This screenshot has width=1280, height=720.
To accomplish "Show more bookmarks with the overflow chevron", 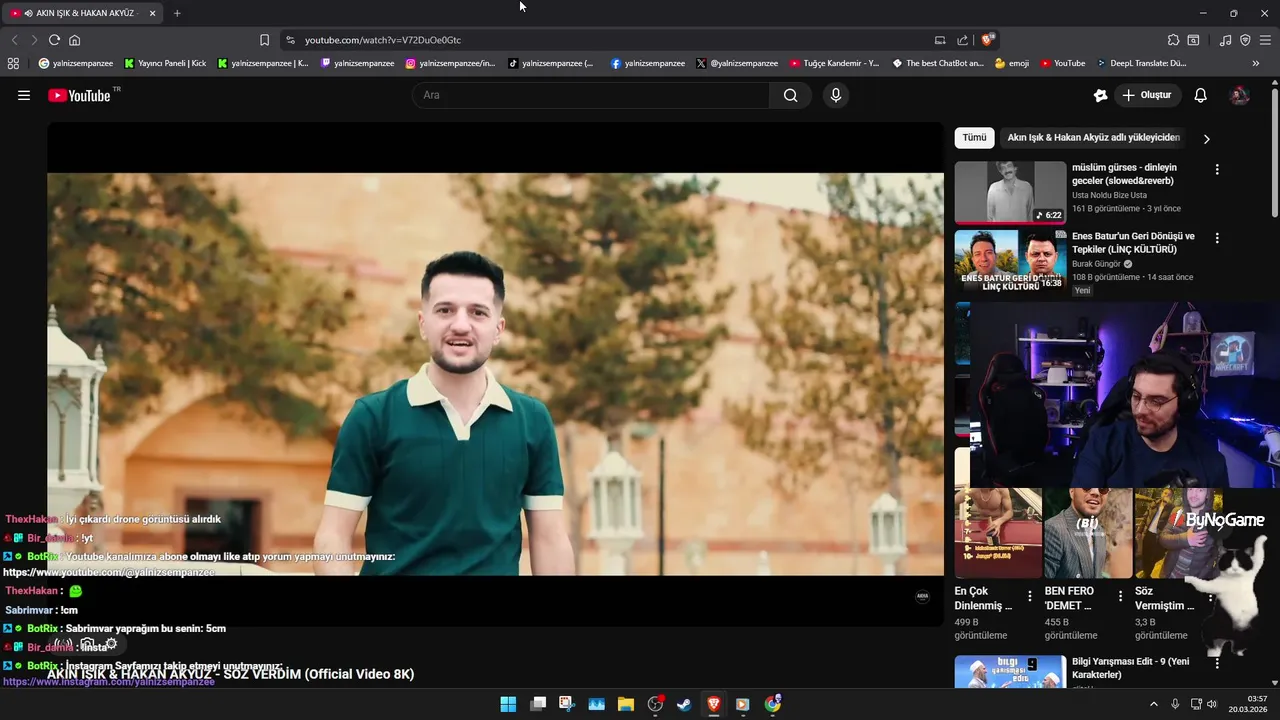I will (x=1256, y=63).
